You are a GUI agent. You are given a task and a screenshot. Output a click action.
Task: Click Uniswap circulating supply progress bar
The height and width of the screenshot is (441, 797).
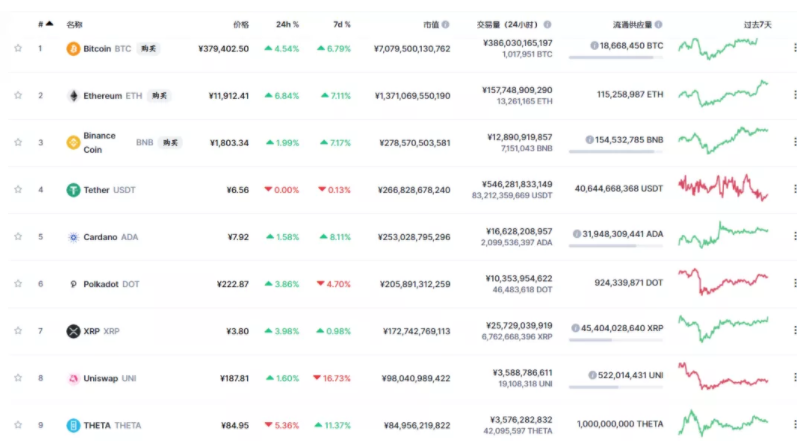[616, 387]
